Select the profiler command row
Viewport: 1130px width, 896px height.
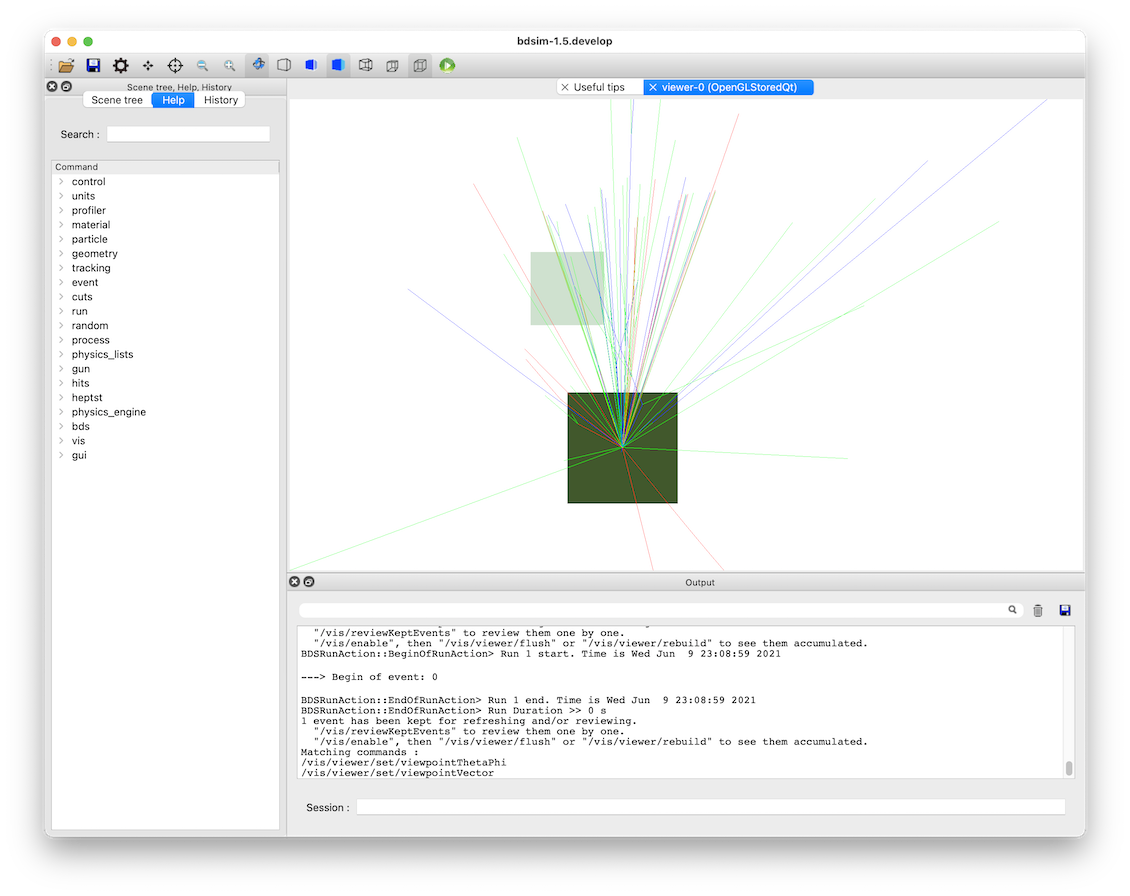[165, 210]
